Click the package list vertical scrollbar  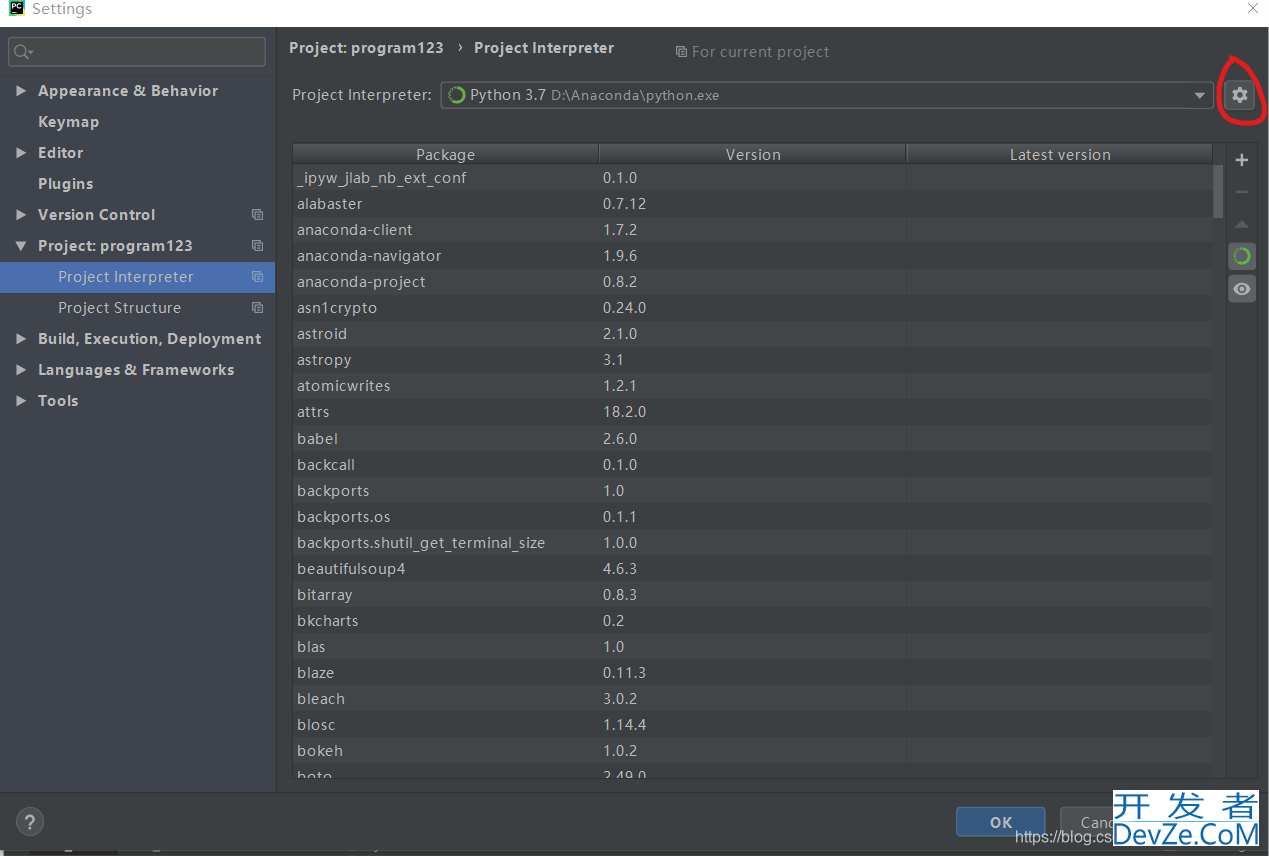click(1218, 190)
